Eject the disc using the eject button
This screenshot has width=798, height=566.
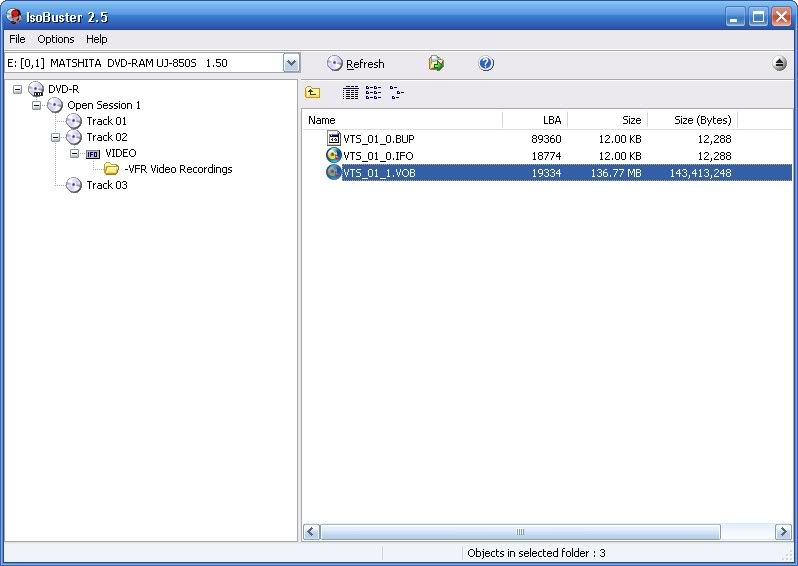pos(779,63)
